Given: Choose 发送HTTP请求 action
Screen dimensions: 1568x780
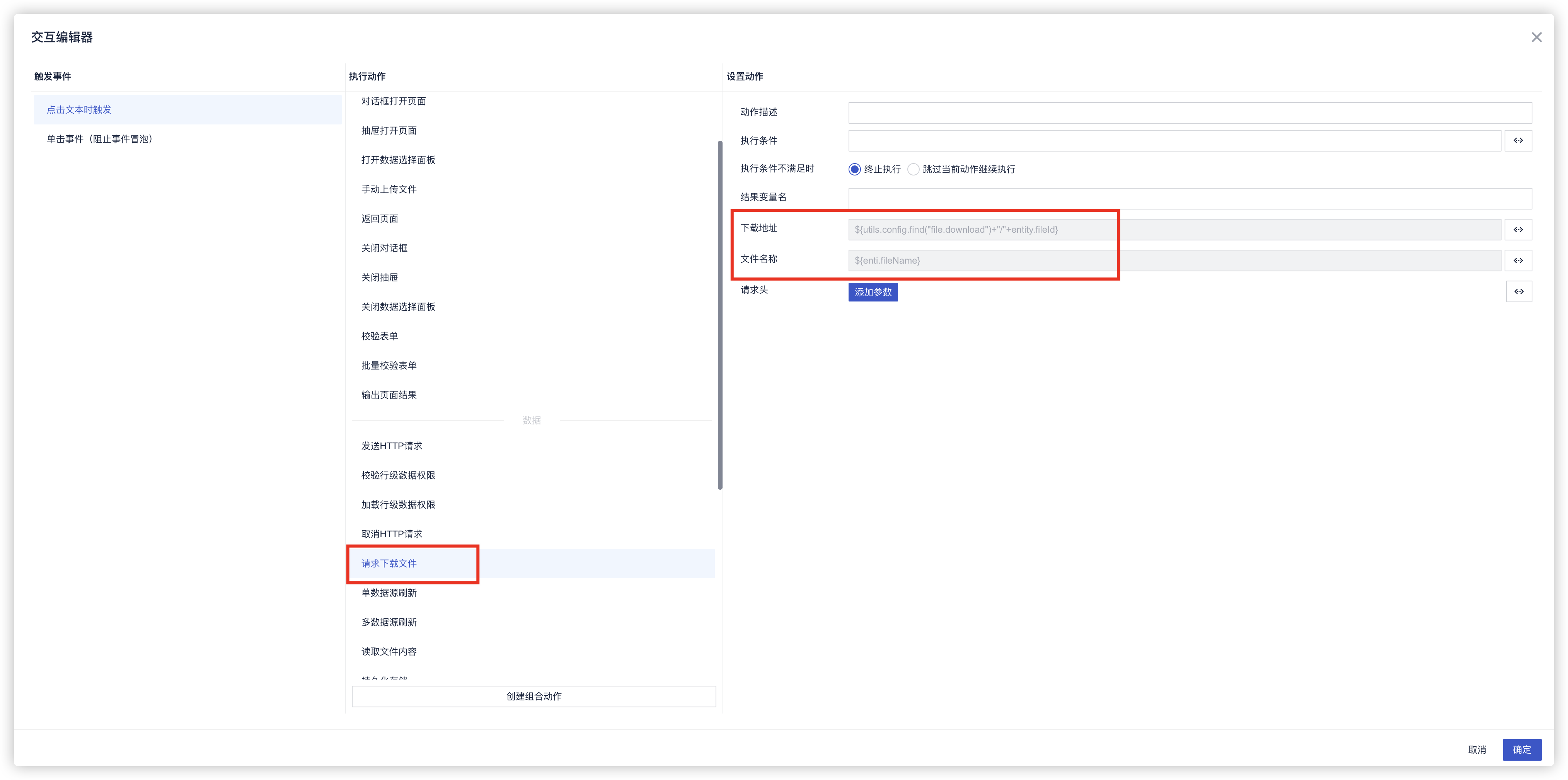Looking at the screenshot, I should (391, 446).
